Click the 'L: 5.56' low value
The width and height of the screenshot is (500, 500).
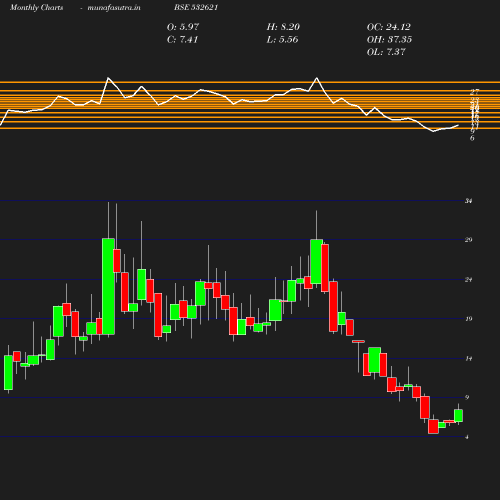coord(282,39)
